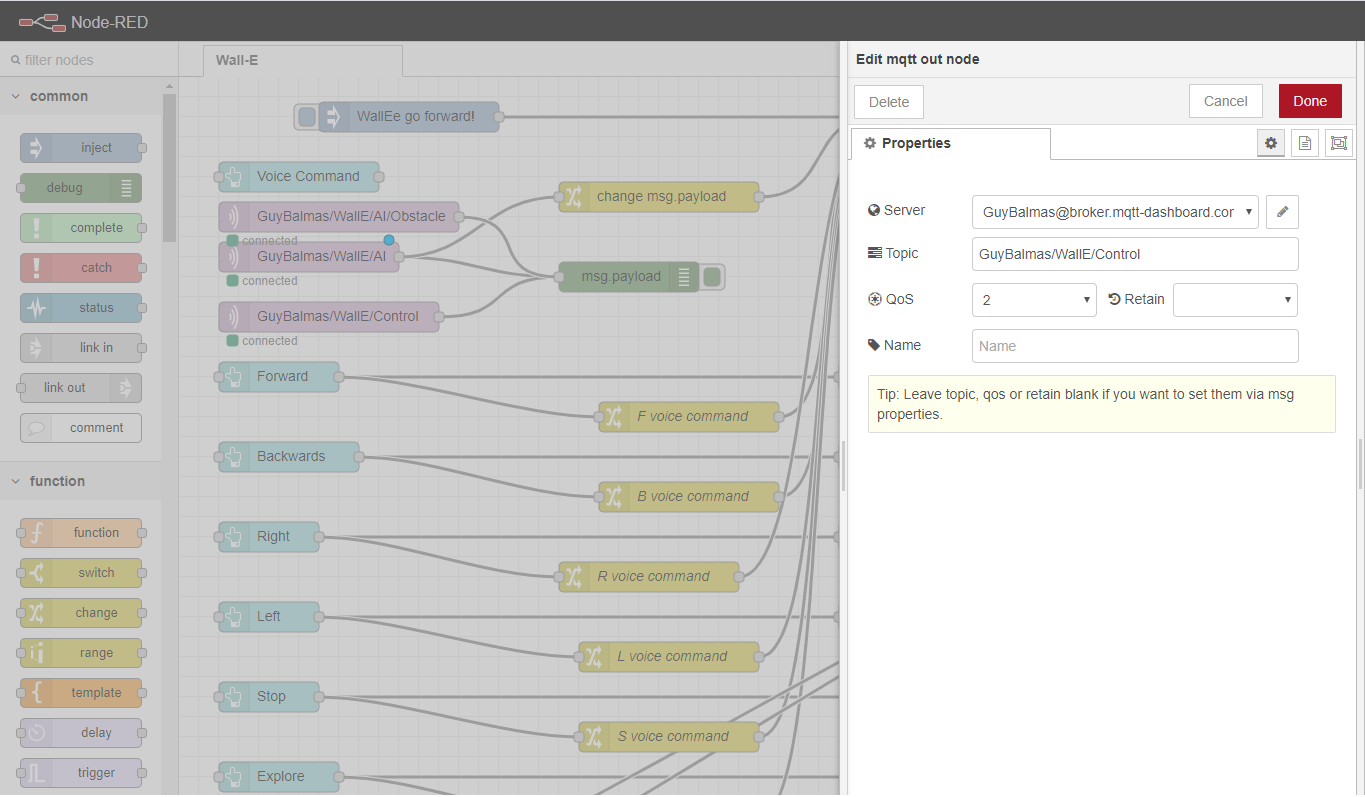Select the switch node in palette
1365x797 pixels.
click(x=81, y=573)
